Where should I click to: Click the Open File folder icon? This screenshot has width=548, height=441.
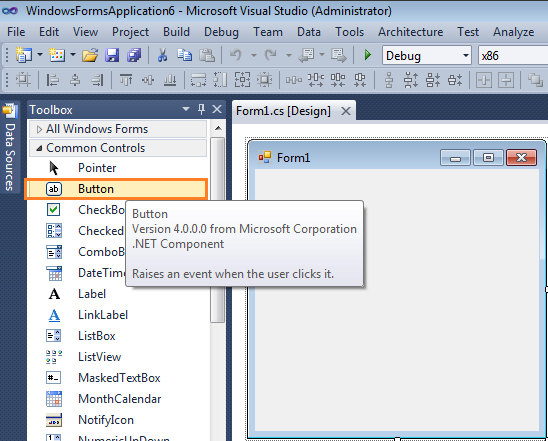point(90,55)
